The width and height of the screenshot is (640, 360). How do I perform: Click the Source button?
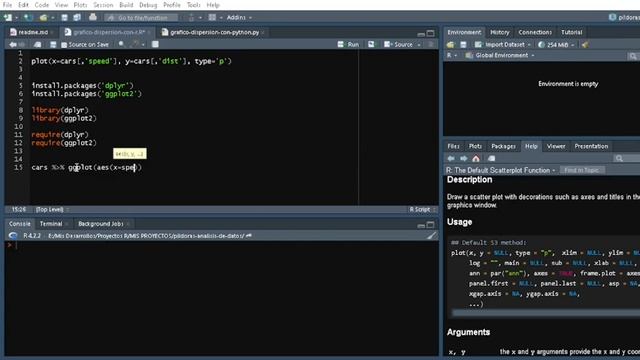pyautogui.click(x=399, y=44)
